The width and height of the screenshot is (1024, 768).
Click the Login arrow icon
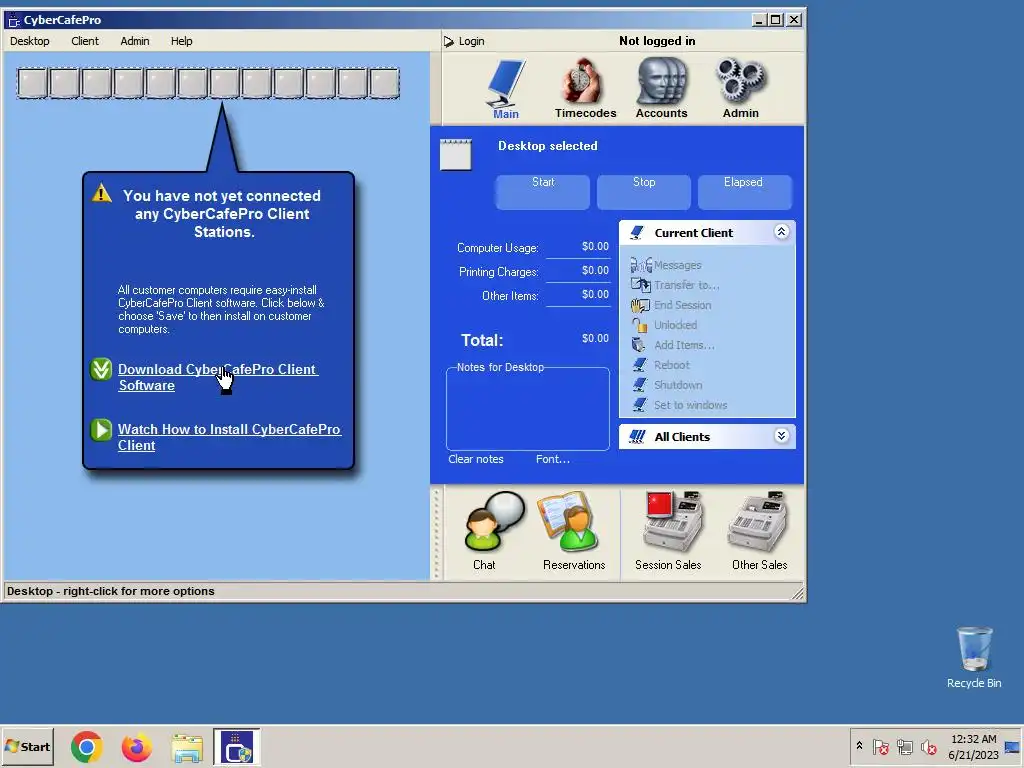click(449, 41)
